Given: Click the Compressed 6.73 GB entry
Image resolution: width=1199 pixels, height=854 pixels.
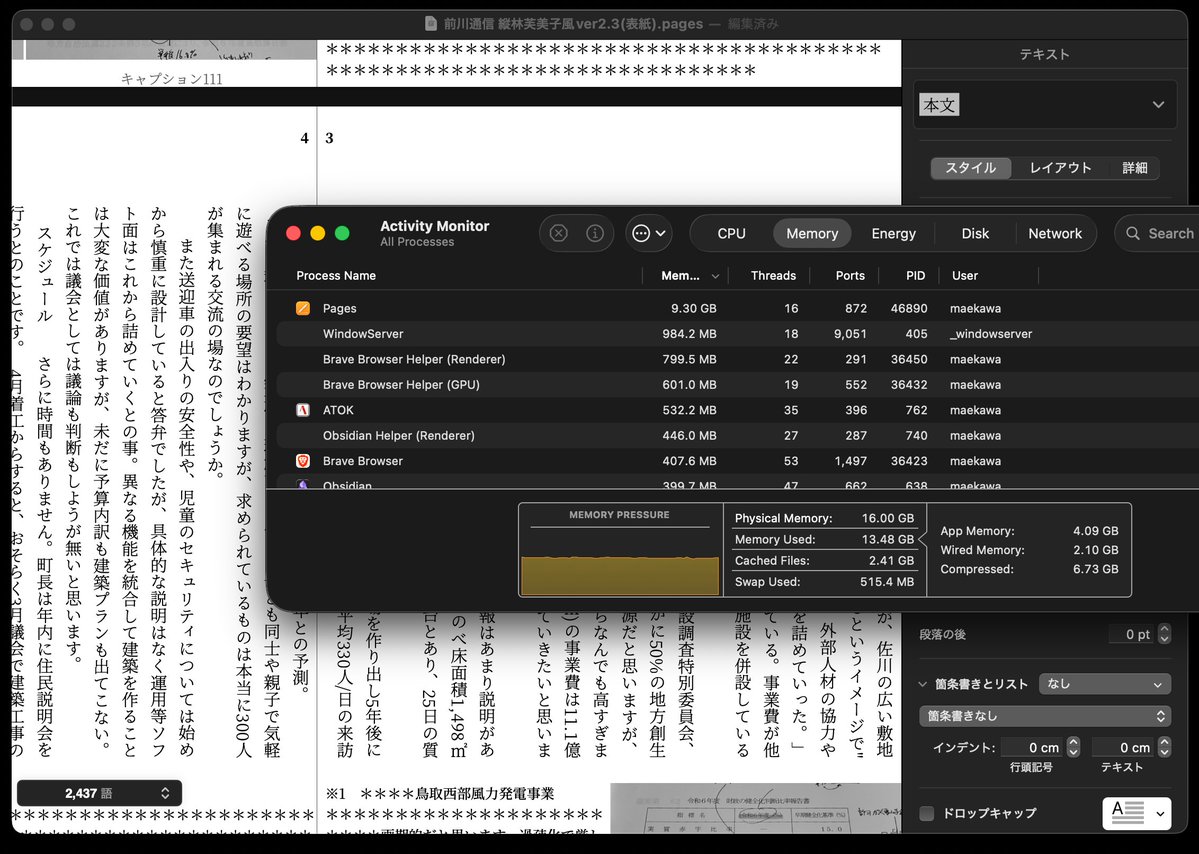Looking at the screenshot, I should pos(1028,569).
